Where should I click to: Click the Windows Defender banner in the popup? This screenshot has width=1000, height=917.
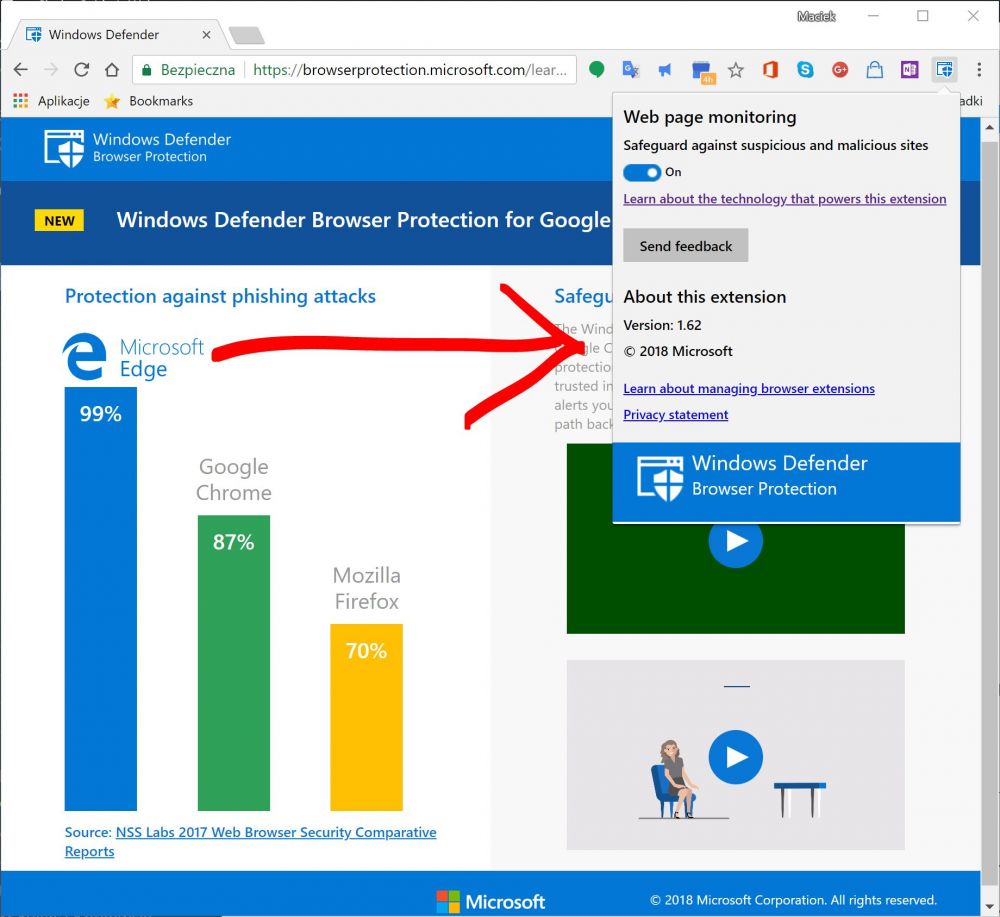coord(786,482)
